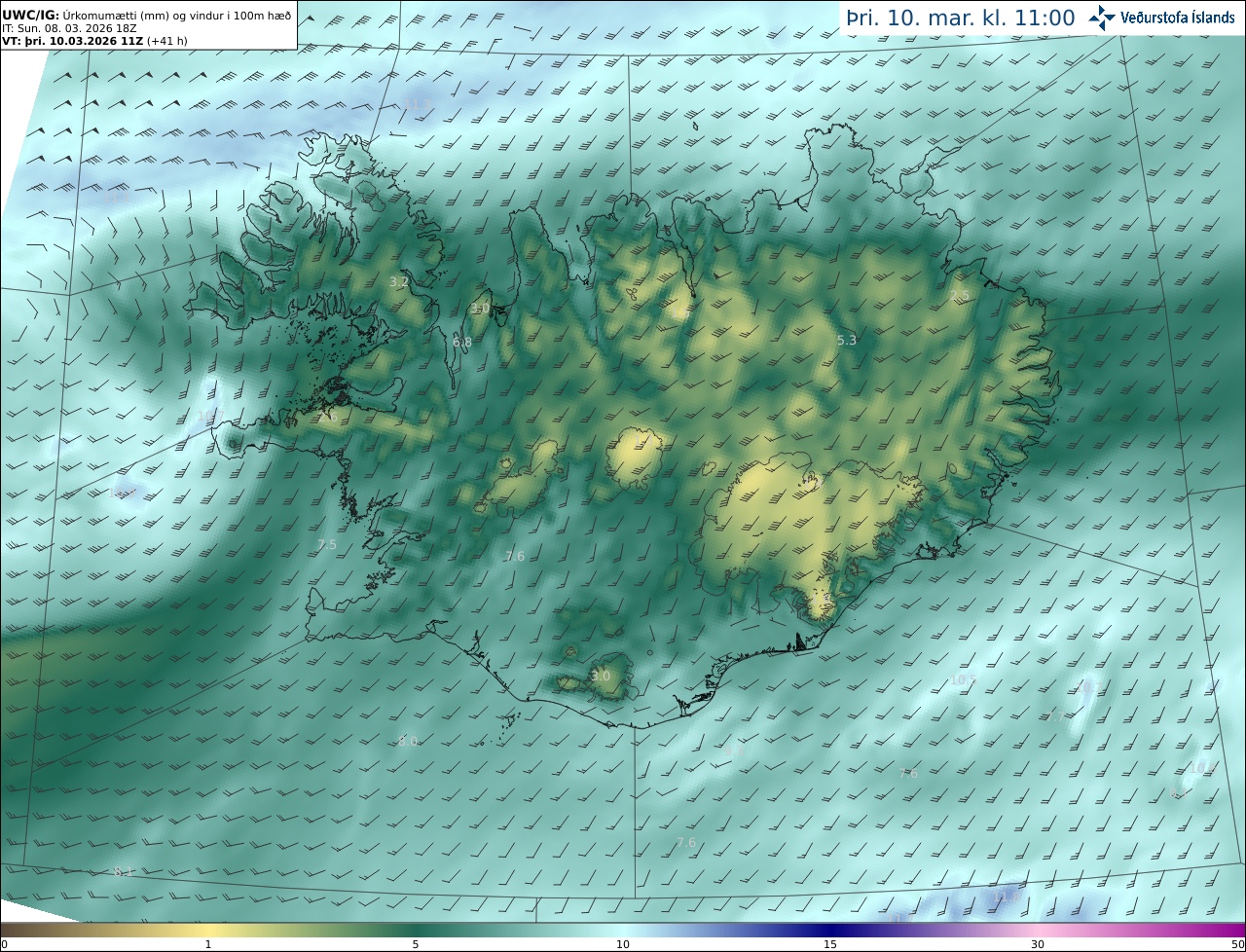
Task: Click the 6.8 value on the map
Action: pos(462,343)
